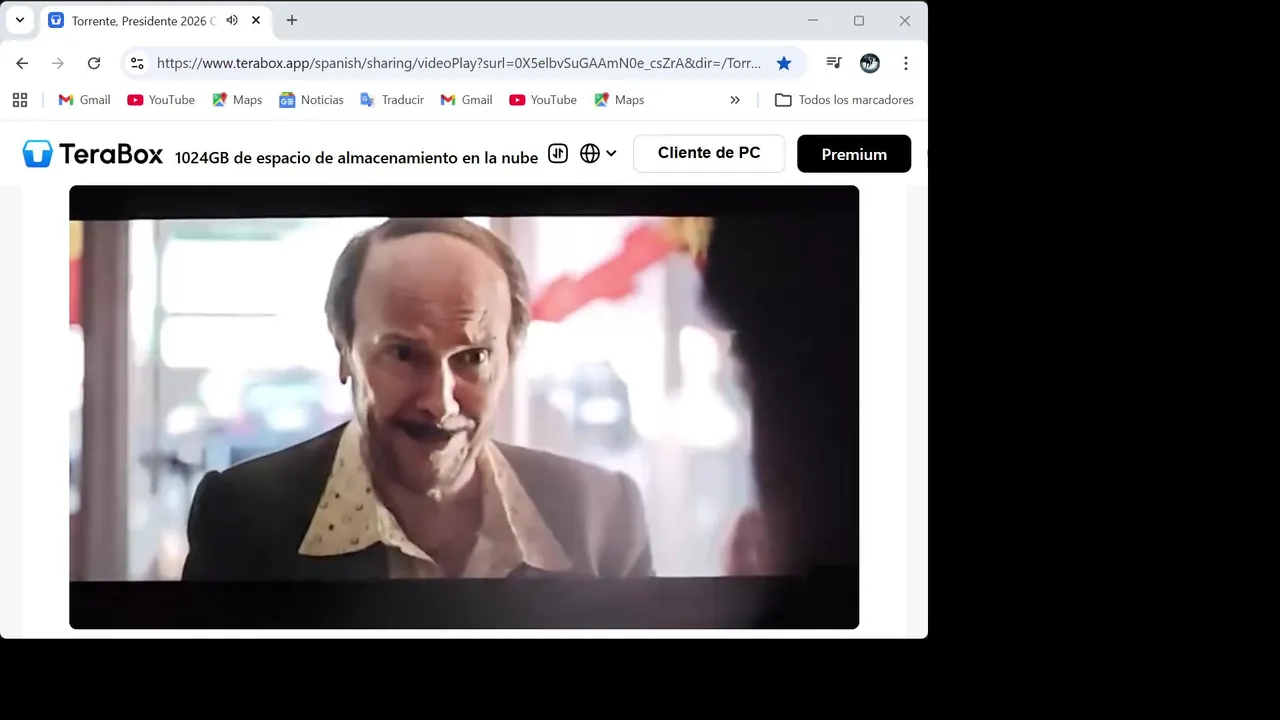Click the Cliente de PC button
The height and width of the screenshot is (720, 1280).
[709, 153]
